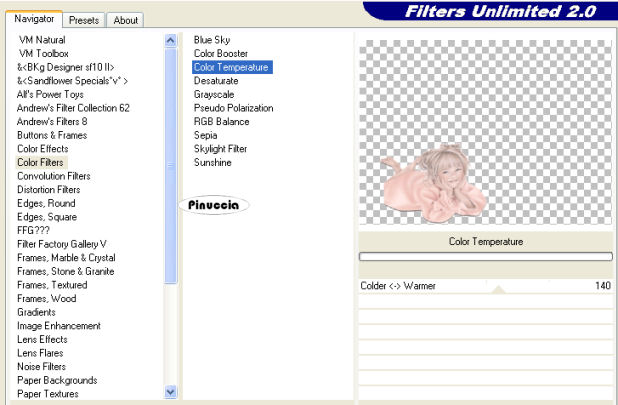This screenshot has width=618, height=405.
Task: Select Noise Filters category
Action: pyautogui.click(x=41, y=366)
